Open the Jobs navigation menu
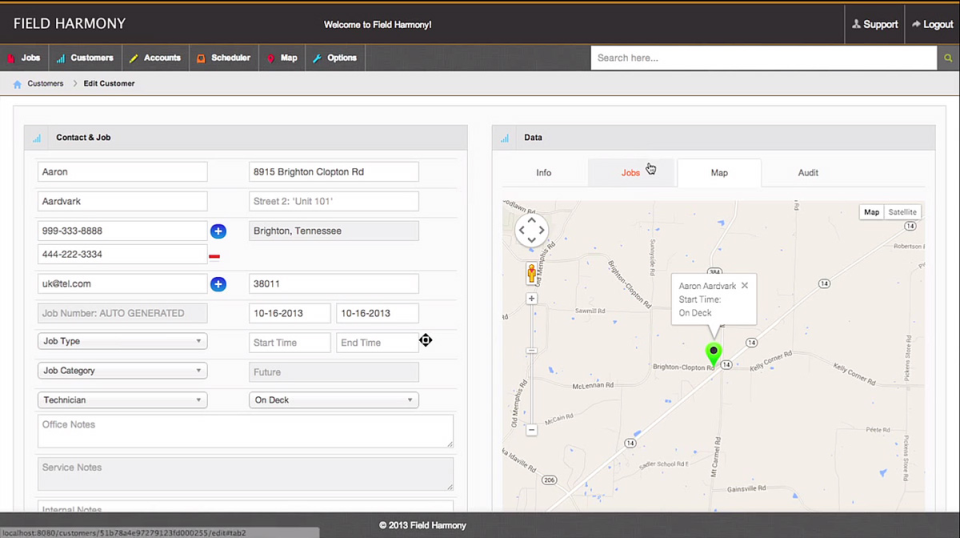This screenshot has width=960, height=538. (24, 58)
